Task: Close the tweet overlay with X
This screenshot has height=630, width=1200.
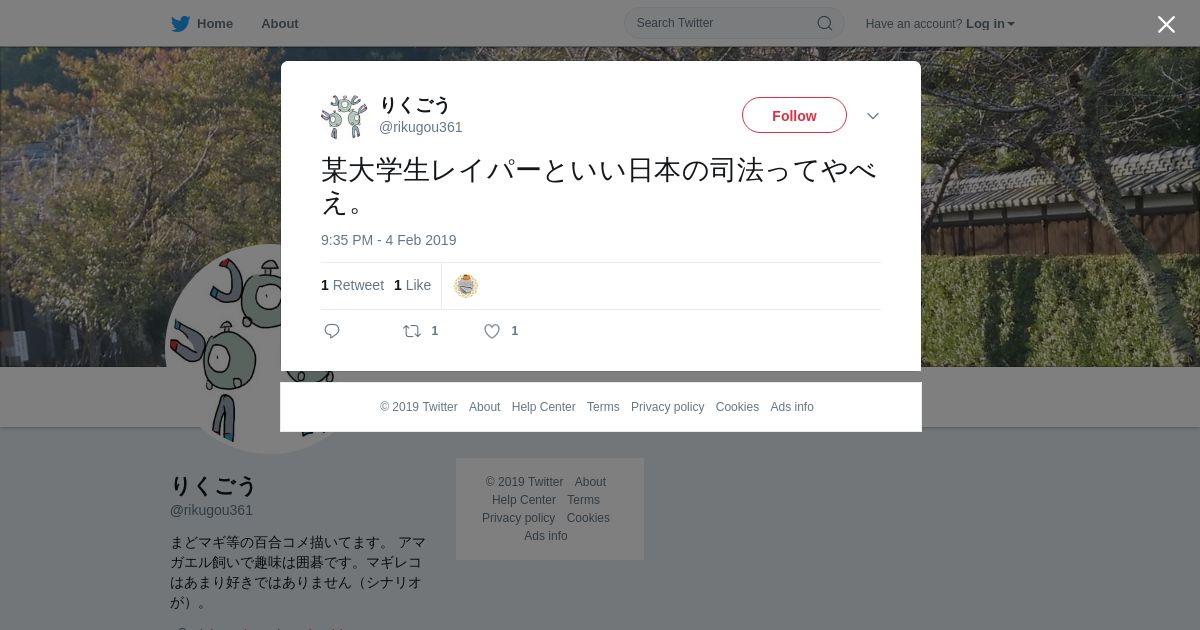Action: [1166, 24]
